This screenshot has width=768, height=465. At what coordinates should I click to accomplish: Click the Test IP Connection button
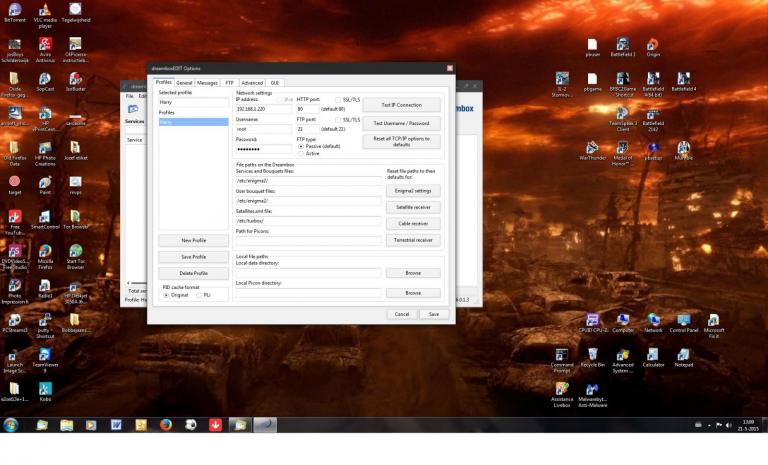pyautogui.click(x=401, y=105)
